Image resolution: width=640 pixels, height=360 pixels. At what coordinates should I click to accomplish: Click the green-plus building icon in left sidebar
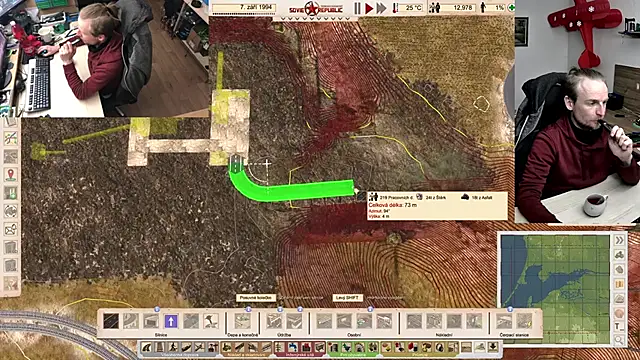11,193
